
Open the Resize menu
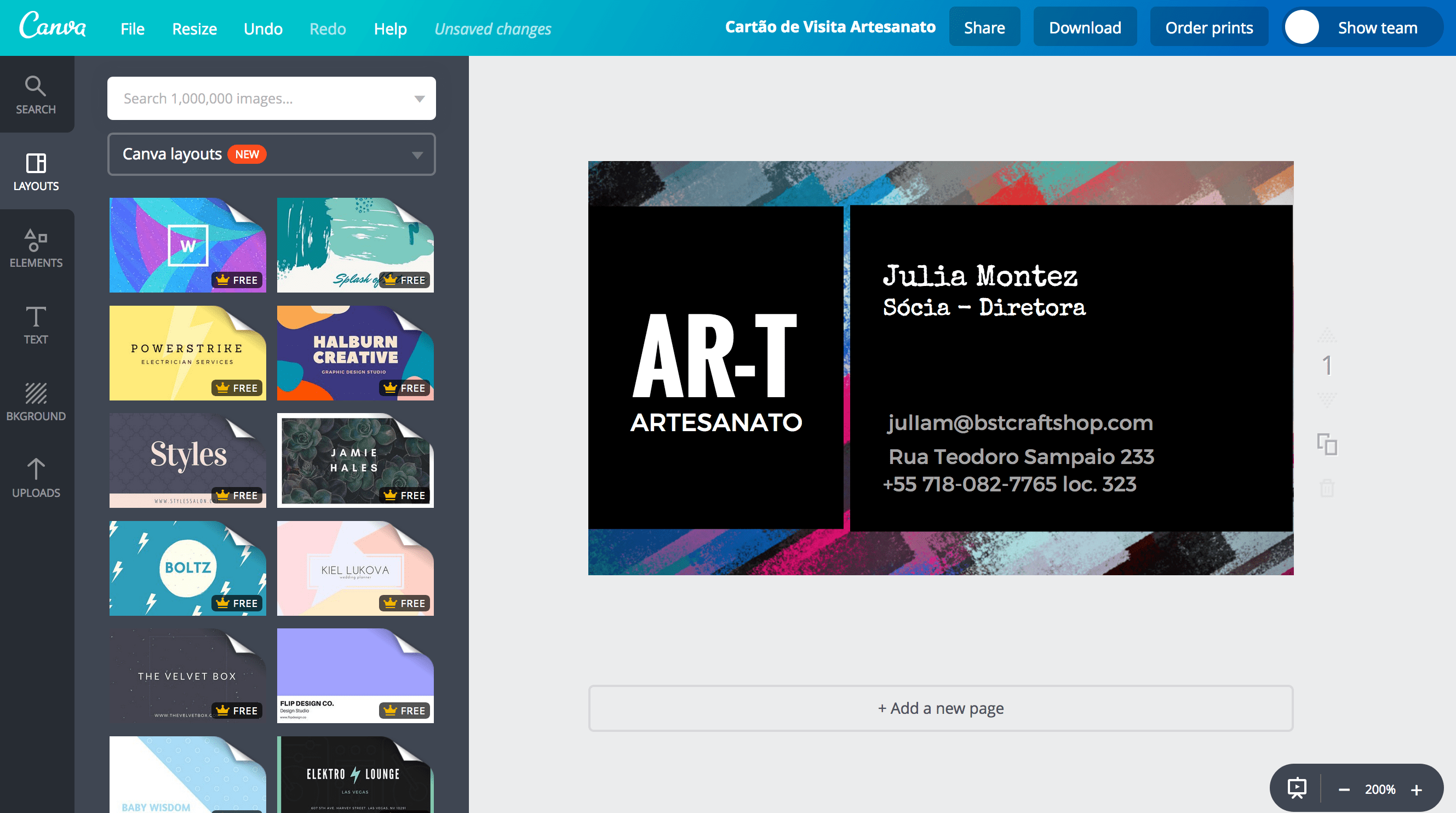click(194, 28)
